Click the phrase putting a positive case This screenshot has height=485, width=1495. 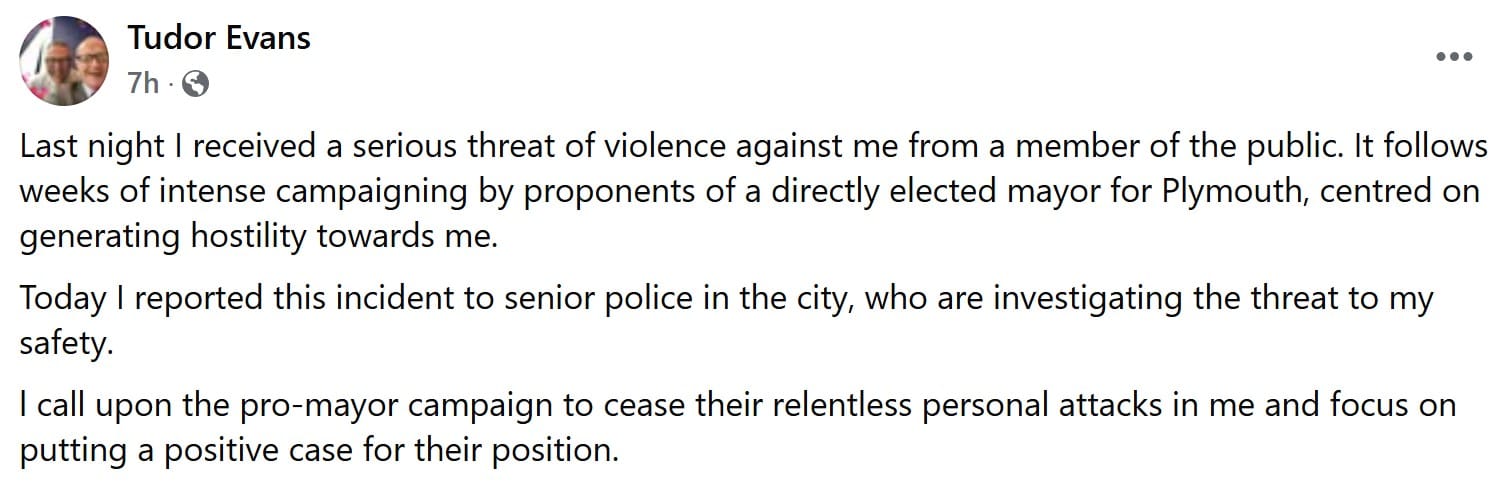click(x=201, y=451)
